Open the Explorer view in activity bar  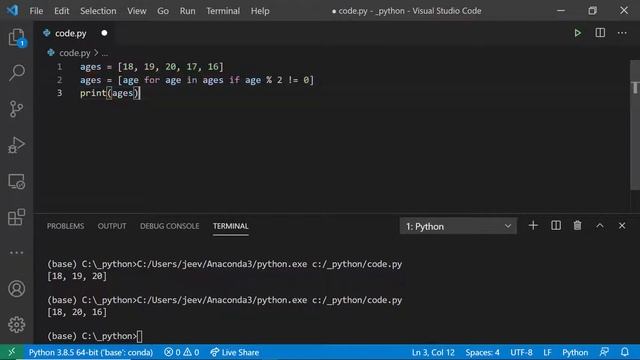16,38
